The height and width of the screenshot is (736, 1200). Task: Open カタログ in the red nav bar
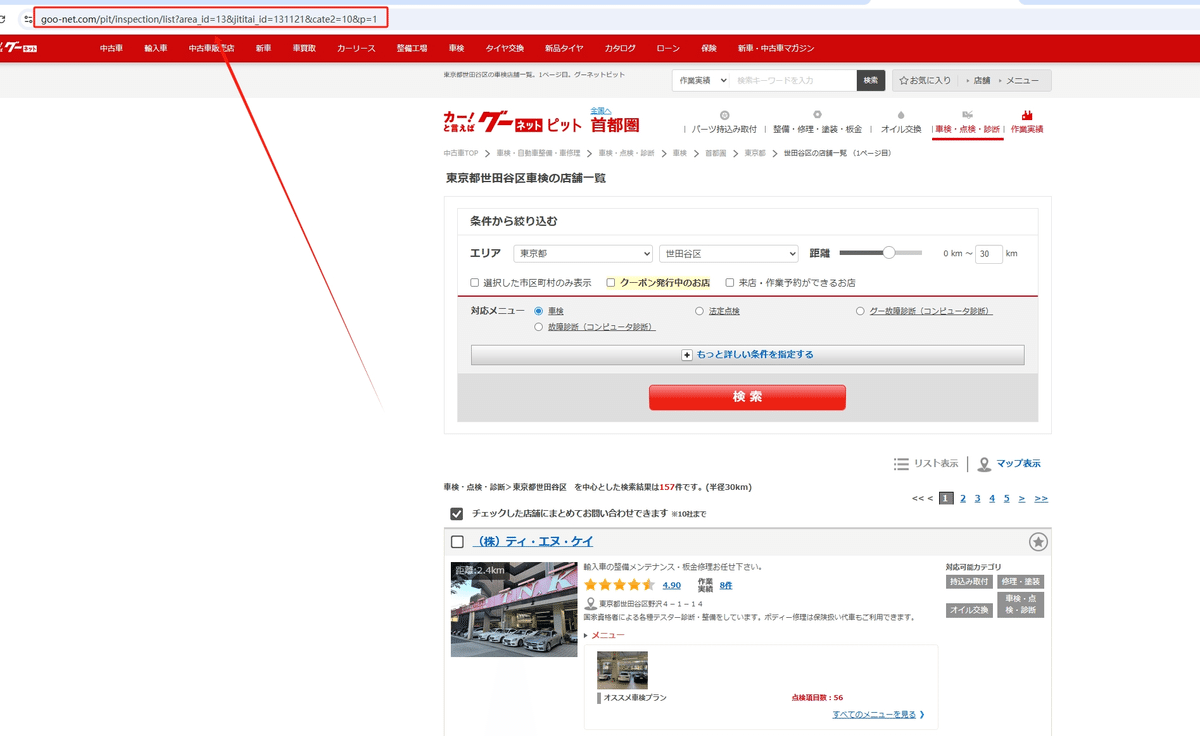click(620, 48)
